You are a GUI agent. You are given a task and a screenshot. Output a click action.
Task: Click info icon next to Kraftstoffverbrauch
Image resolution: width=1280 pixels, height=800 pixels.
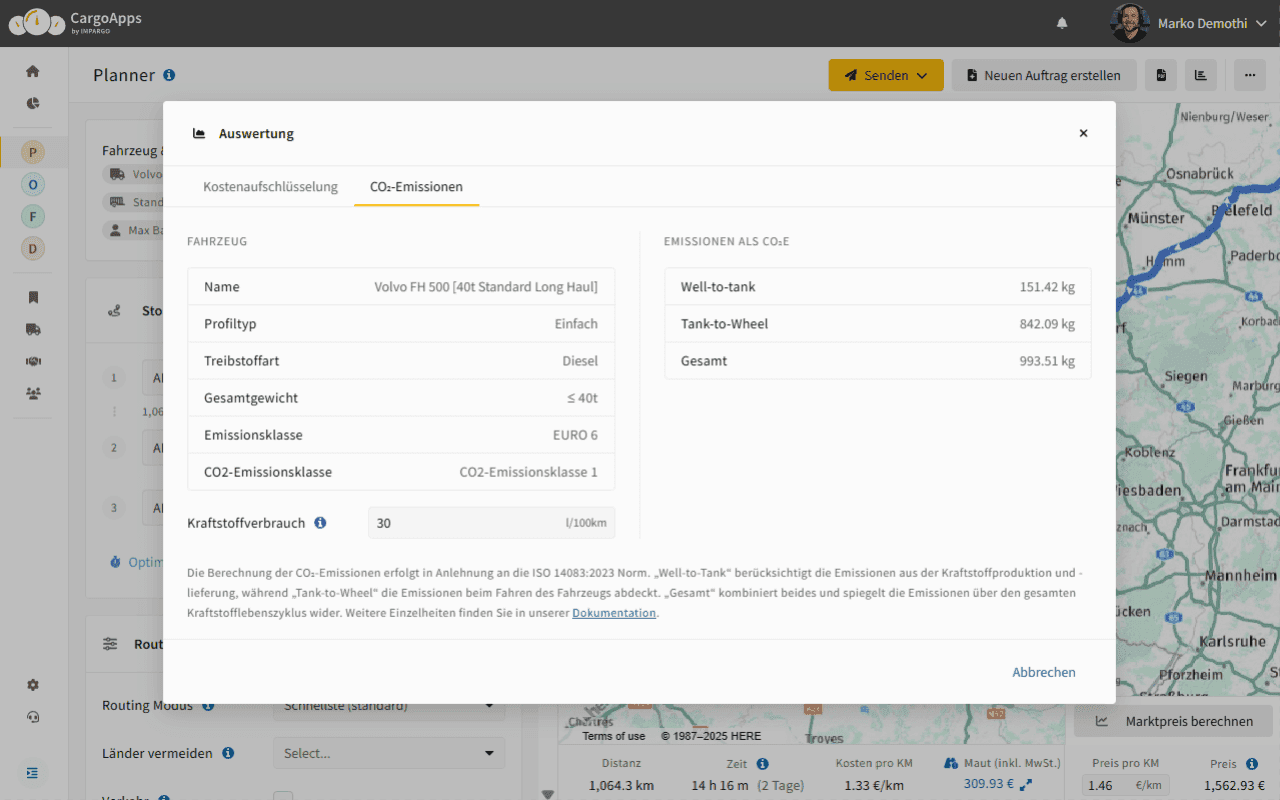320,523
